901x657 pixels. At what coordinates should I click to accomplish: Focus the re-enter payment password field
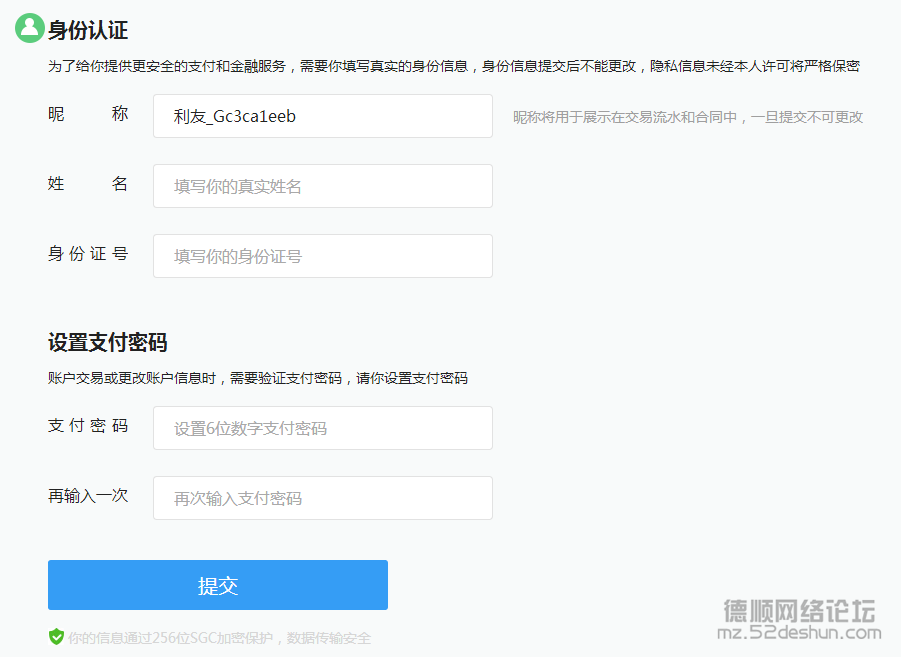(x=322, y=498)
